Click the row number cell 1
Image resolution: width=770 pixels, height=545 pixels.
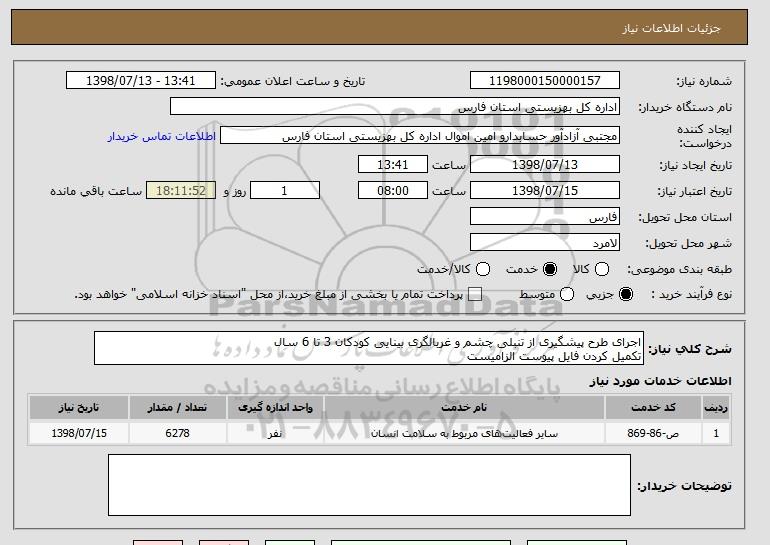tap(716, 434)
